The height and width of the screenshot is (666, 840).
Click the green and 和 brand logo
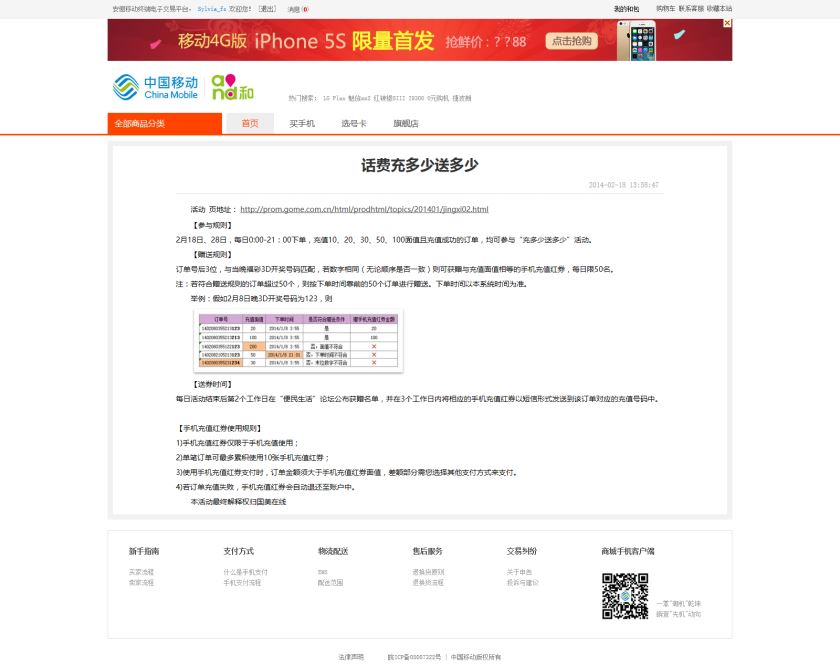(232, 87)
